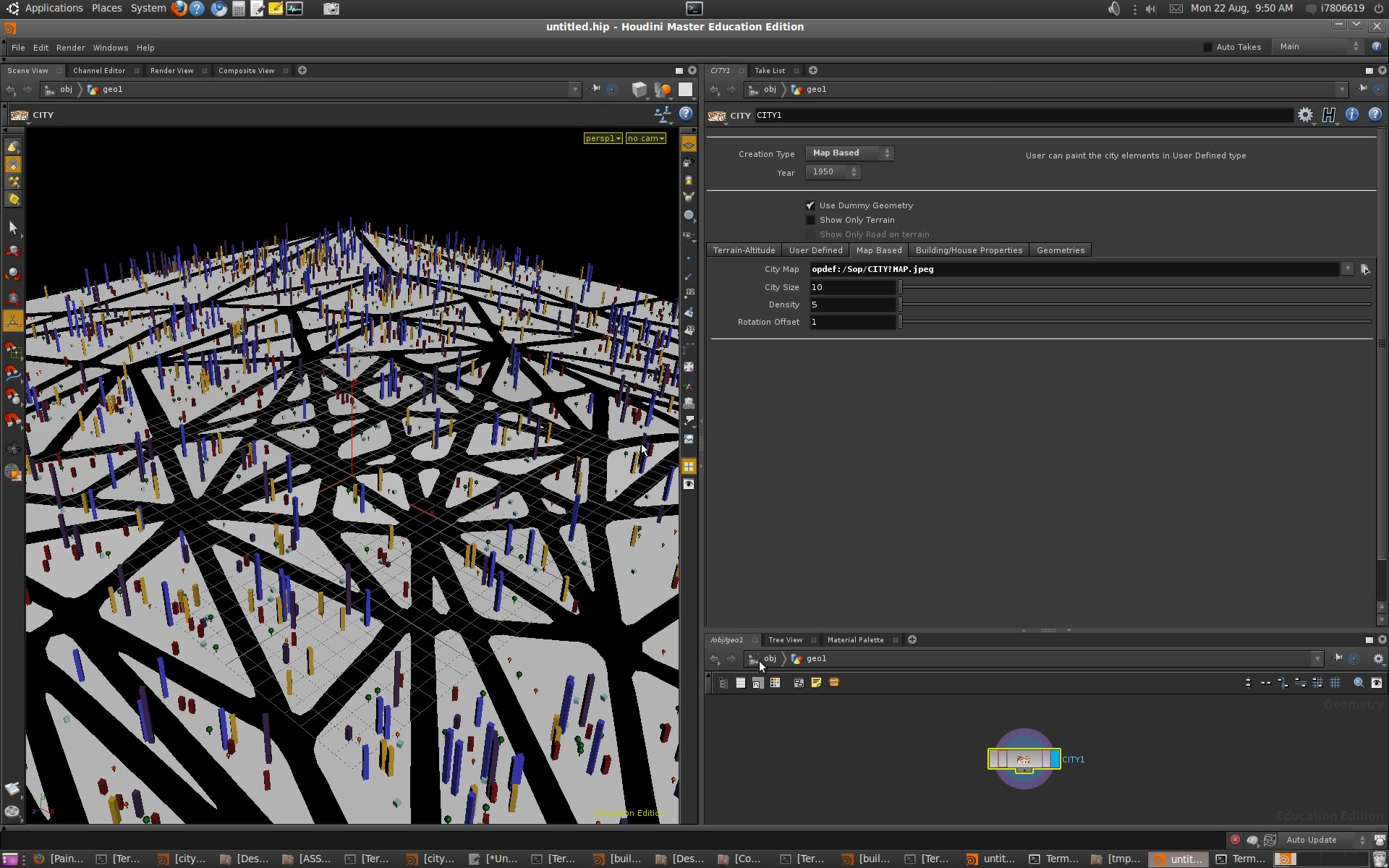
Task: Add new tab to network pane
Action: [x=912, y=639]
